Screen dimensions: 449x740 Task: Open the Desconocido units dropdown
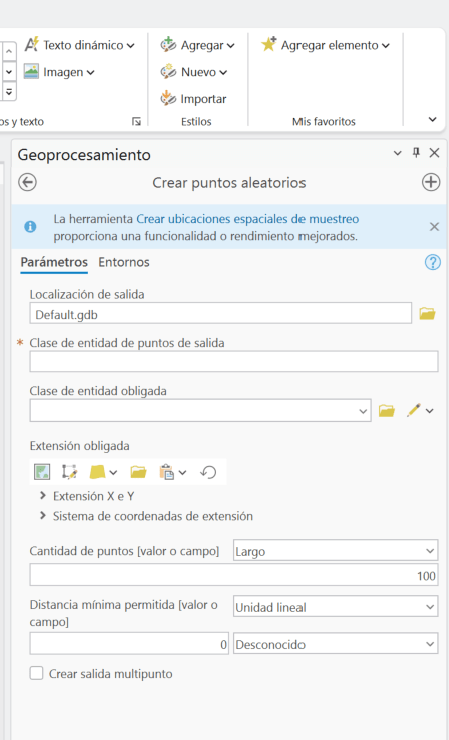[x=335, y=644]
